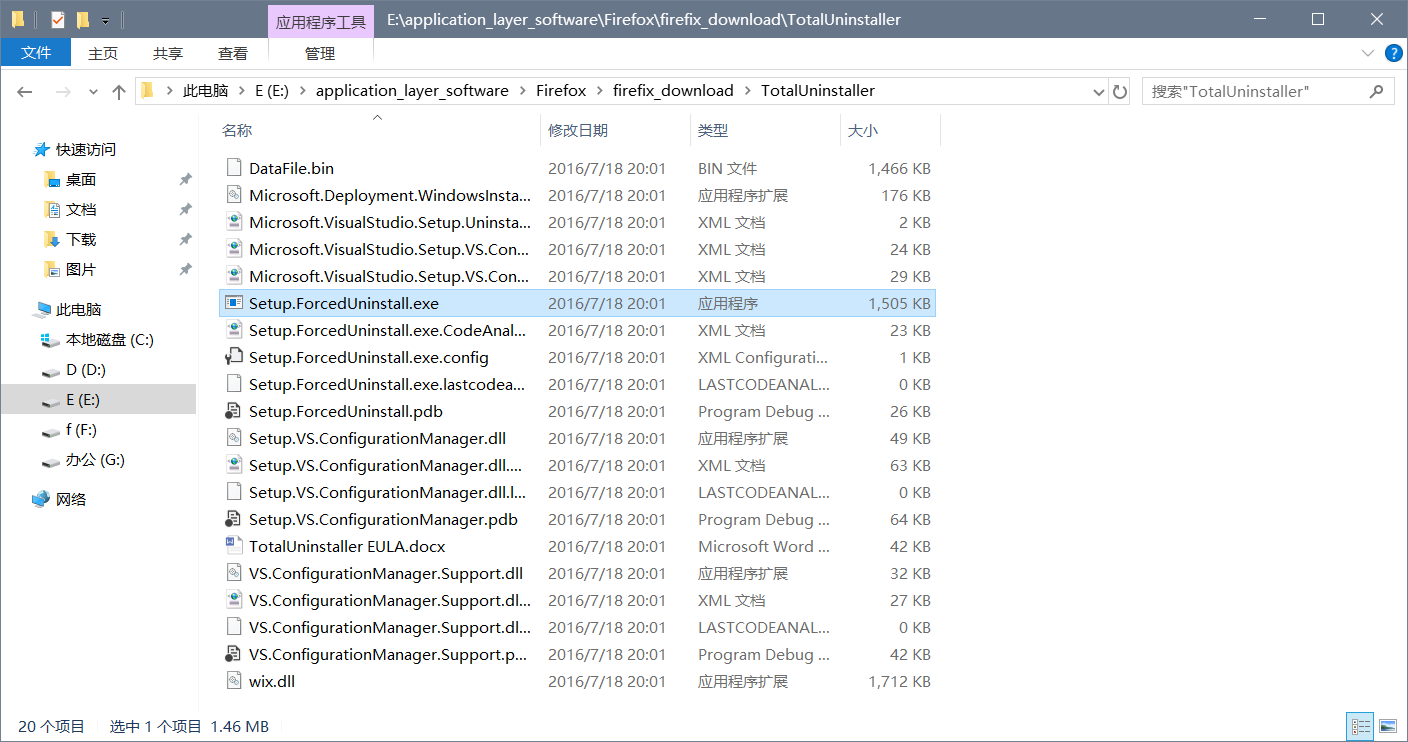Open the address bar history dropdown

point(1099,91)
